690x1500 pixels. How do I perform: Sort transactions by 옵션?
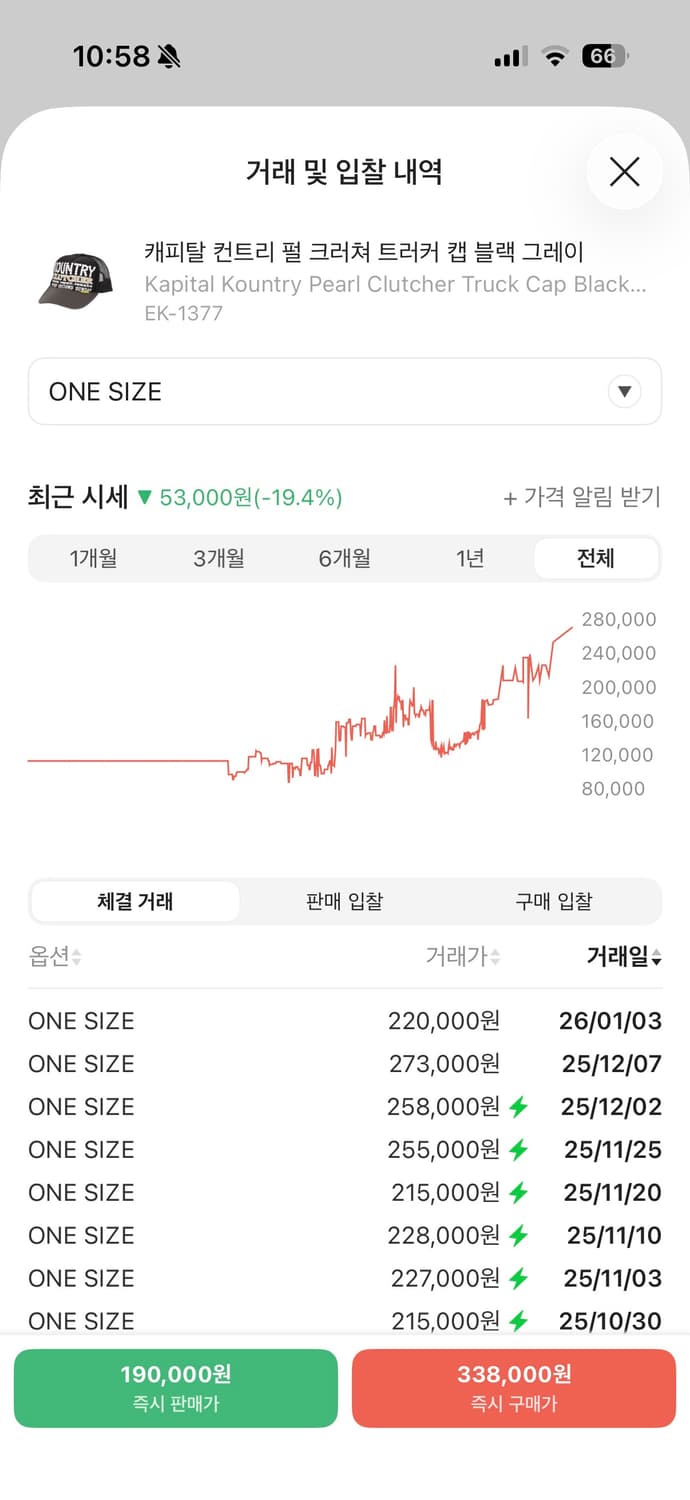pos(55,957)
